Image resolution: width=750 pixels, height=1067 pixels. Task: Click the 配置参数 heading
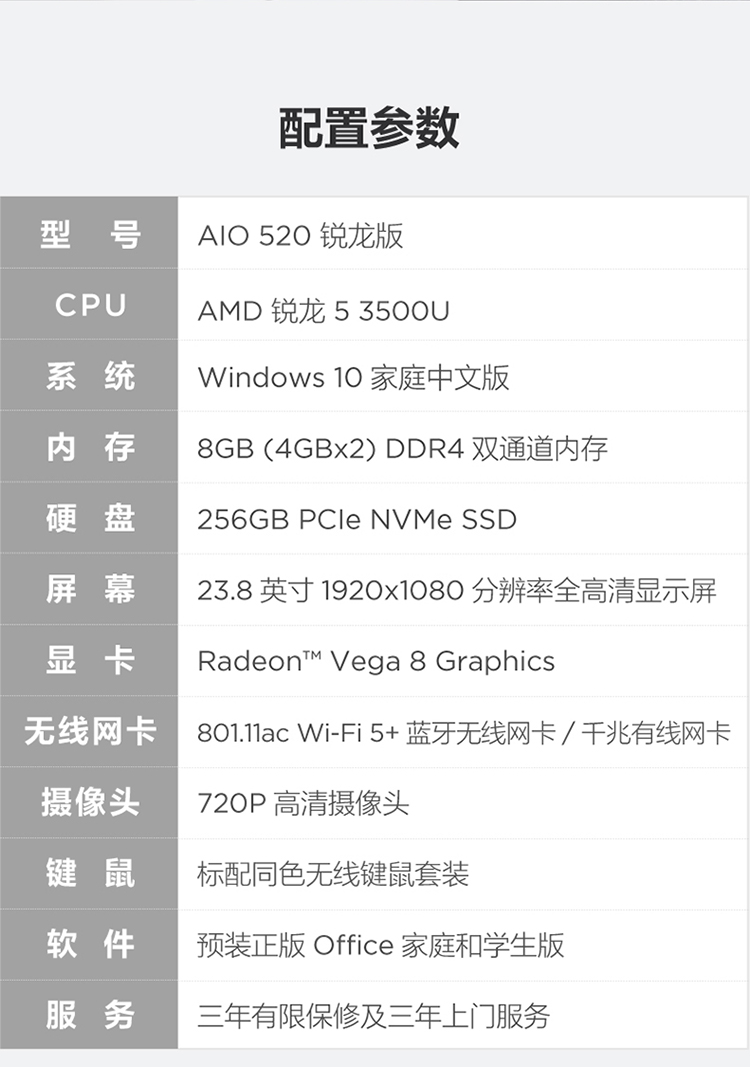(369, 128)
